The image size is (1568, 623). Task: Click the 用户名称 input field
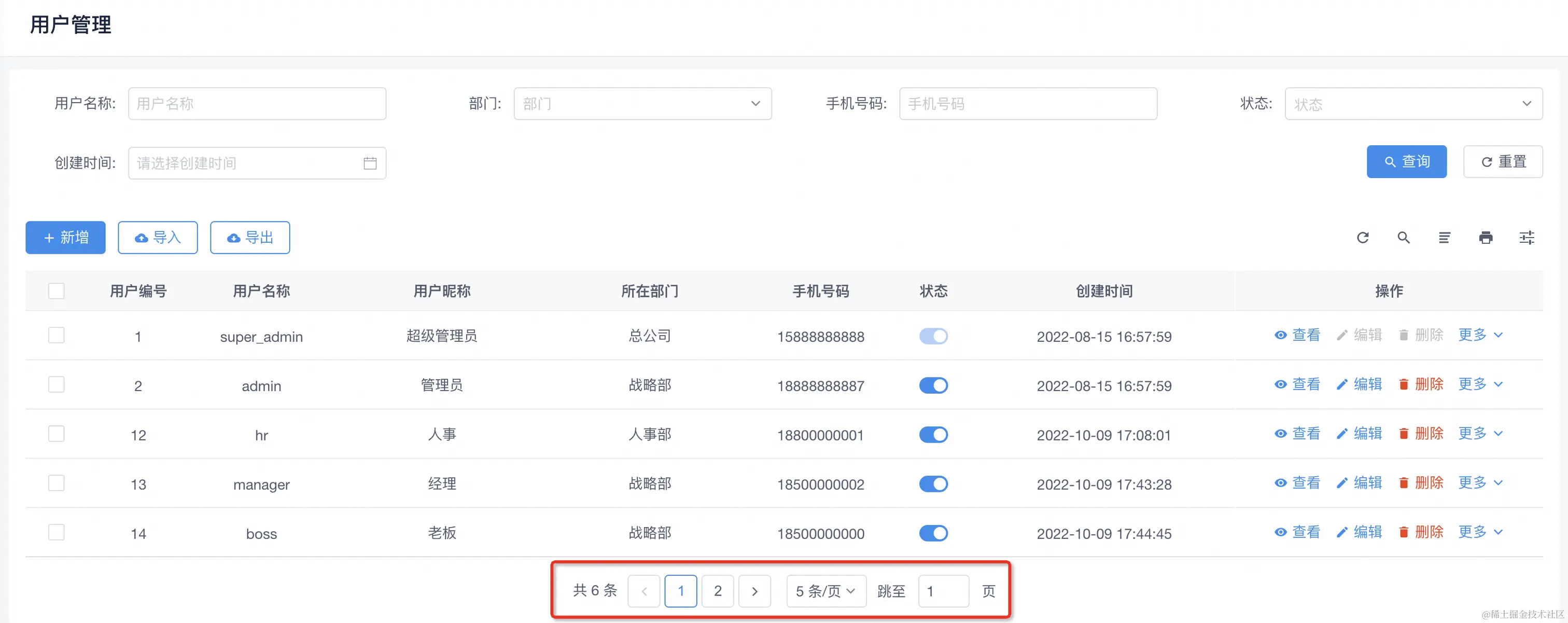click(257, 104)
